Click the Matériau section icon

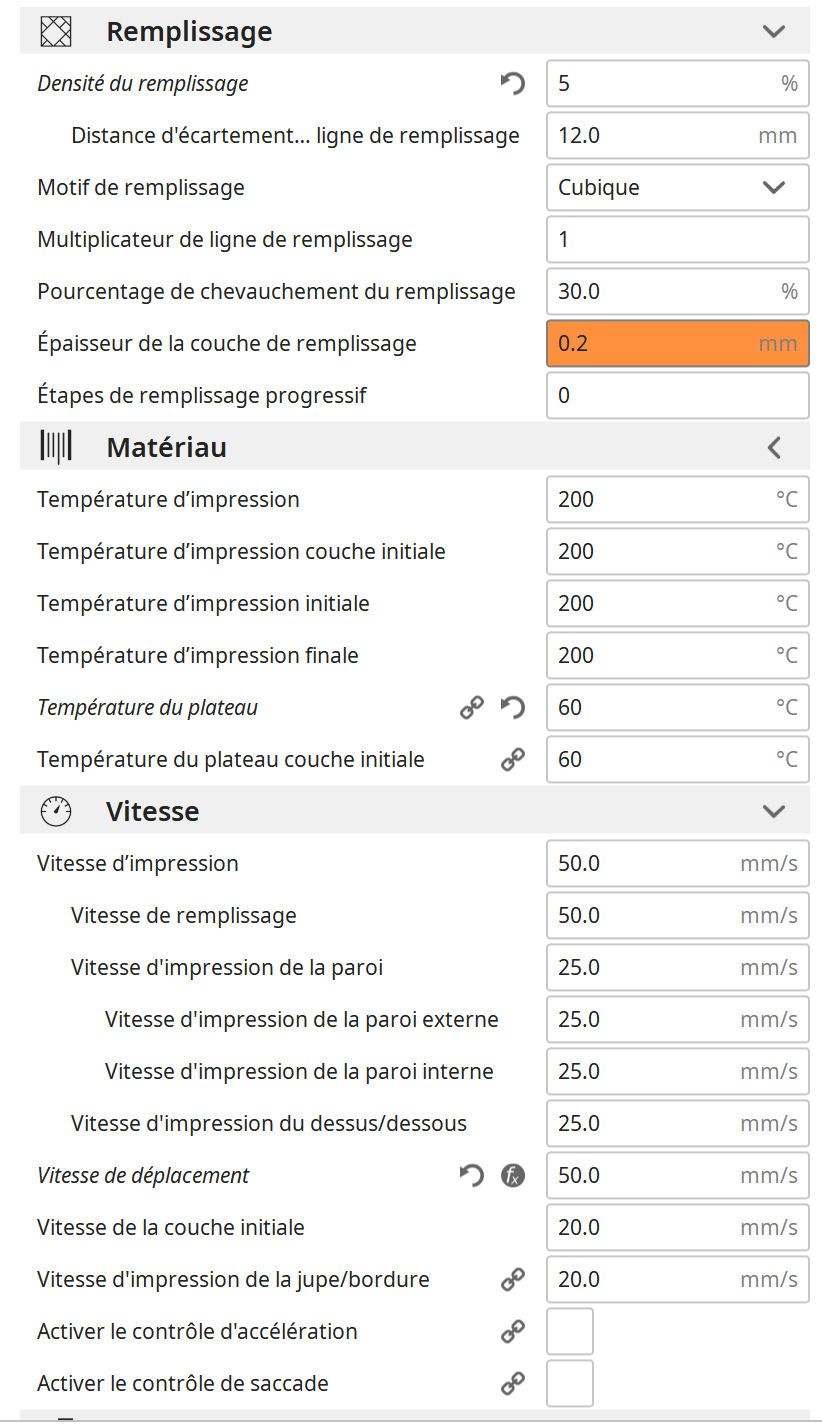pyautogui.click(x=56, y=447)
